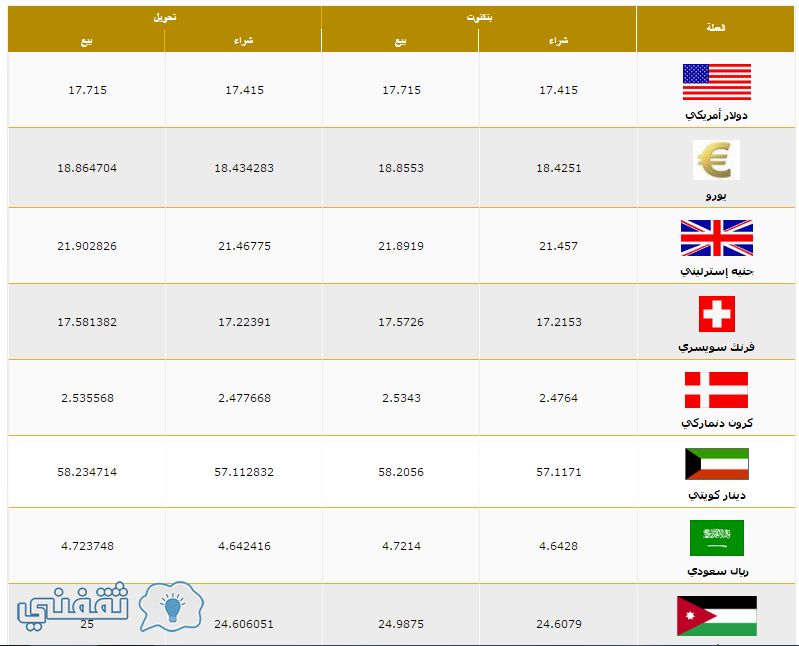
Task: Click the gold Euro symbol icon
Action: (x=716, y=160)
